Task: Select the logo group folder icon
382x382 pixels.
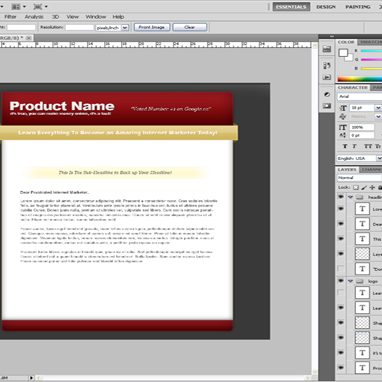Action: click(359, 281)
